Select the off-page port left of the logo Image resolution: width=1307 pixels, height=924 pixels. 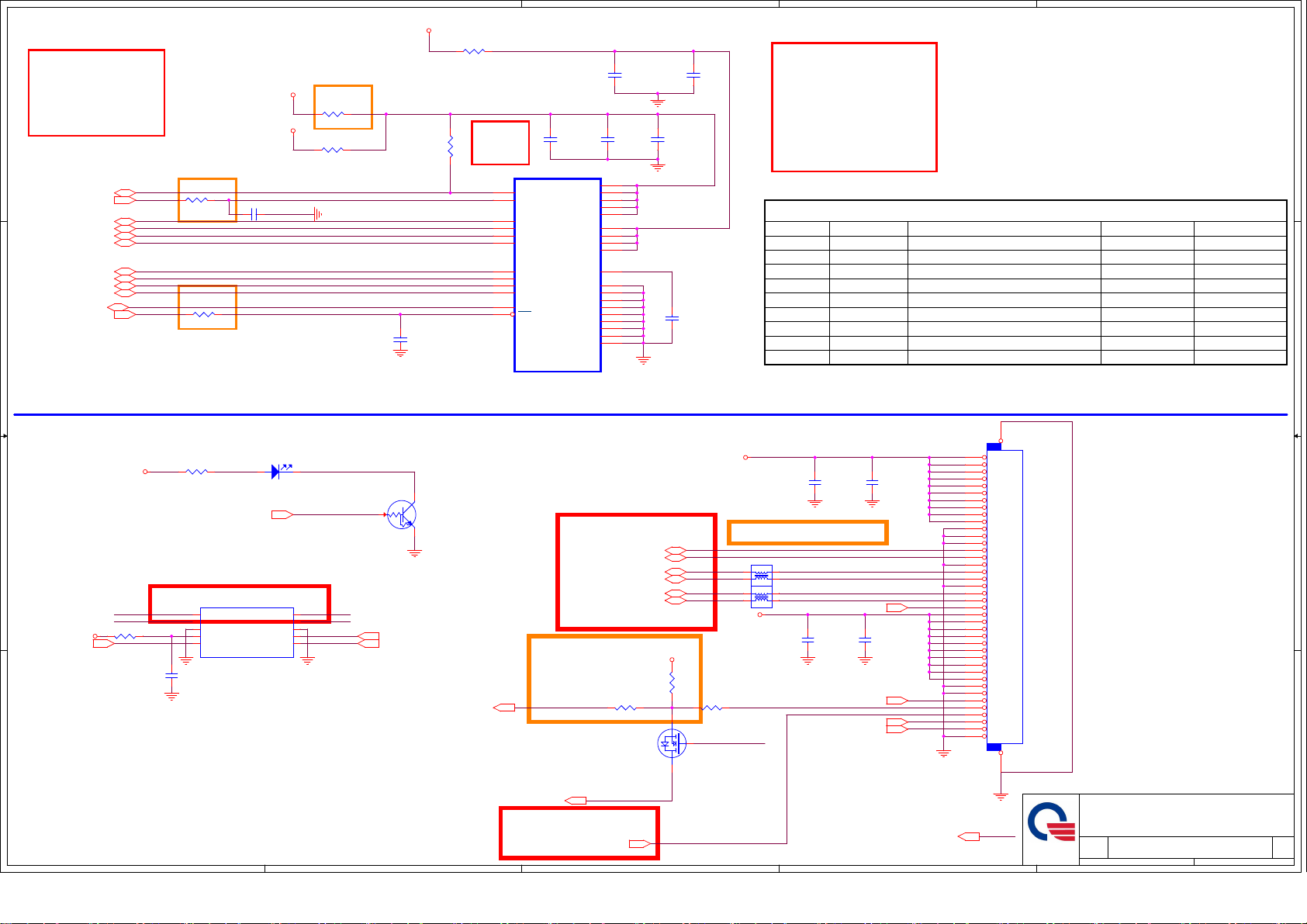pyautogui.click(x=969, y=836)
